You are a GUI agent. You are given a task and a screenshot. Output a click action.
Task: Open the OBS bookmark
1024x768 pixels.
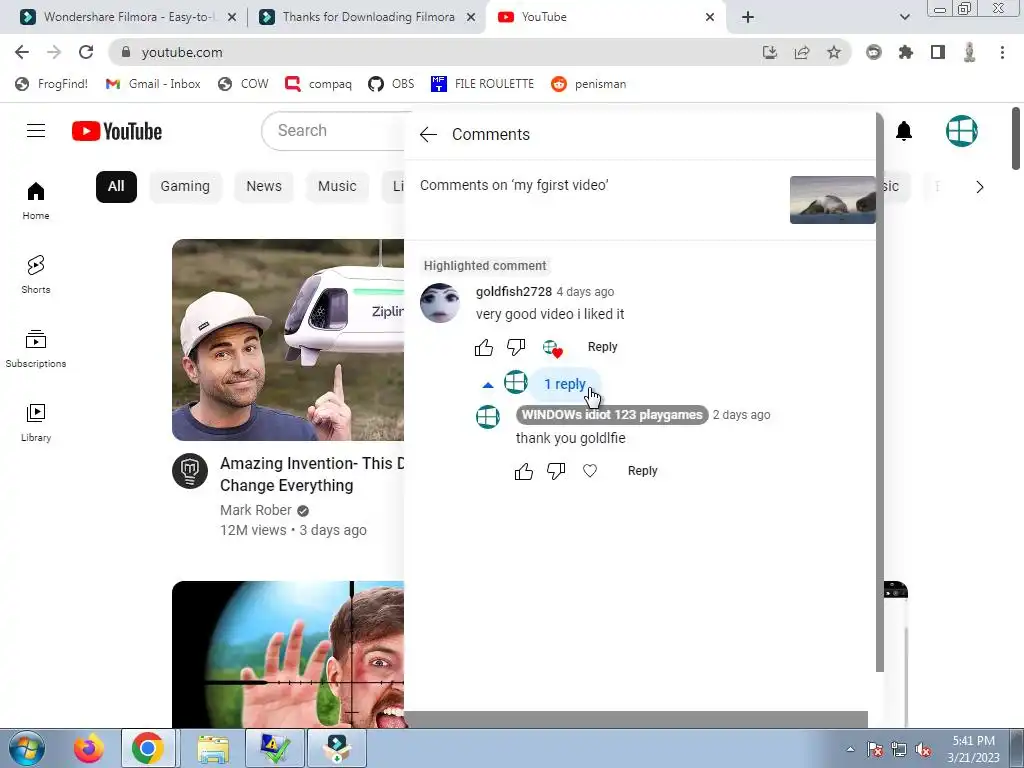tap(391, 84)
